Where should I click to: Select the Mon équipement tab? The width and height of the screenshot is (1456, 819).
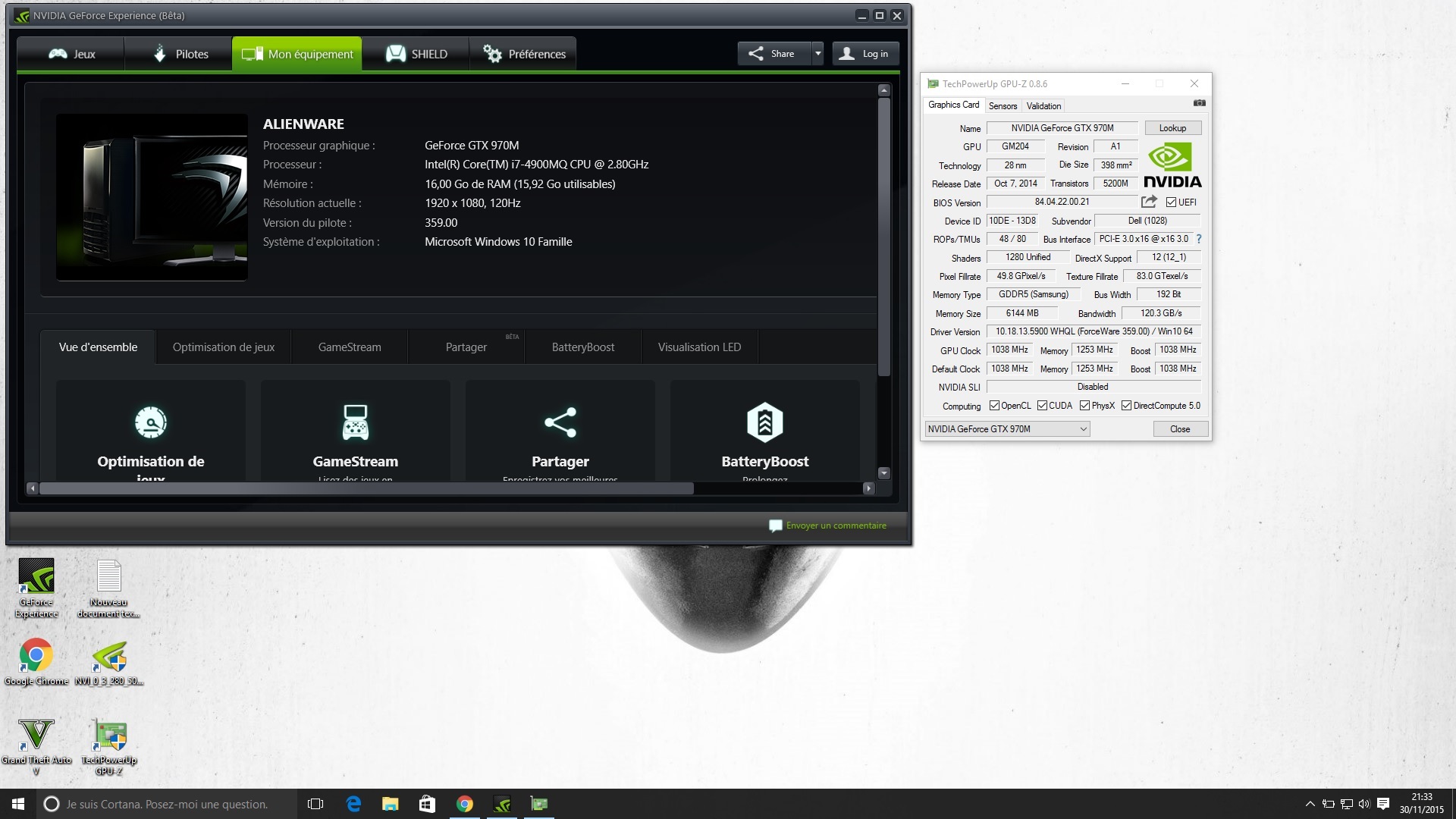(297, 54)
